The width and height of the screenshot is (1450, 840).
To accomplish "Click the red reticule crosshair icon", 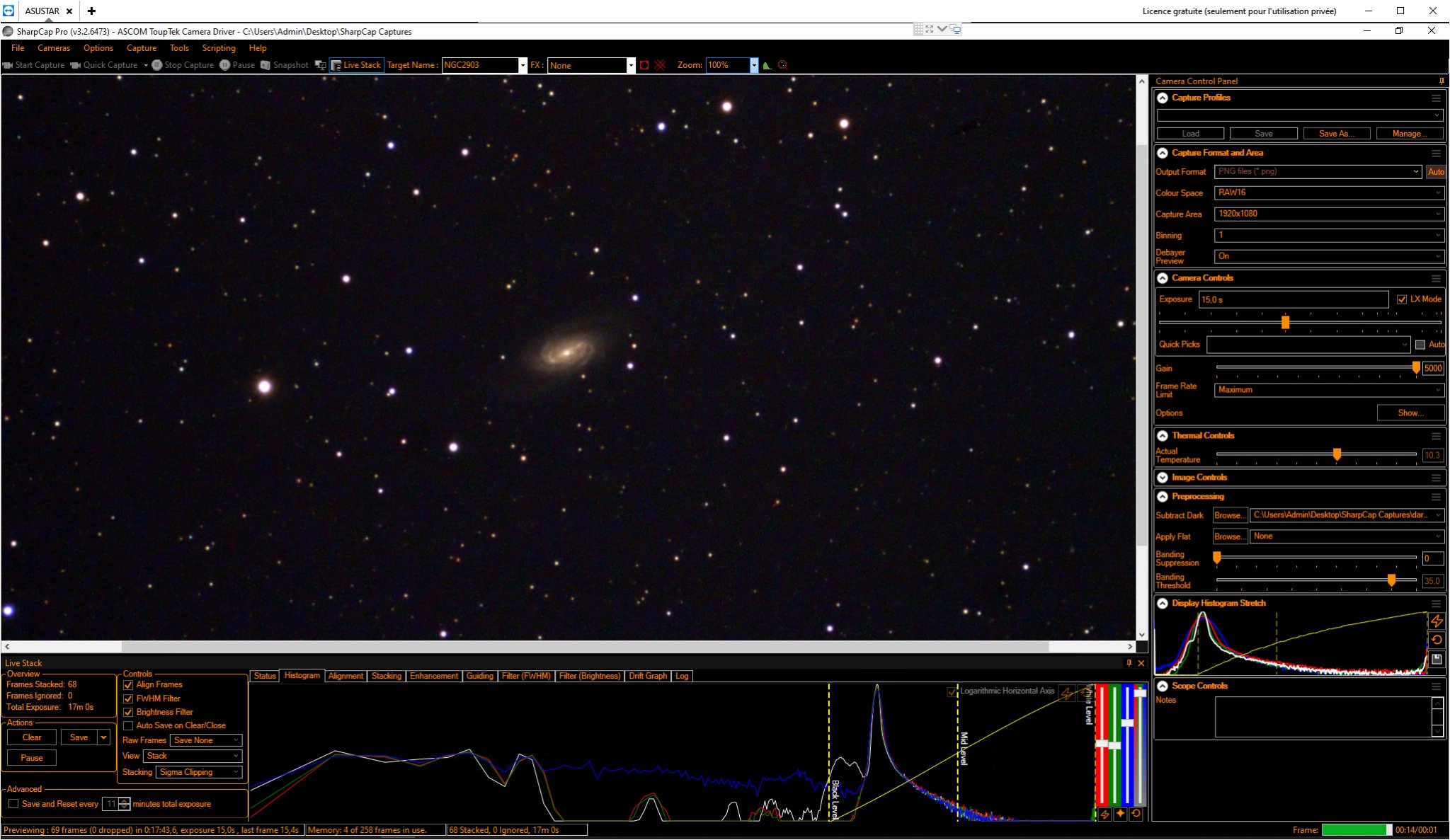I will click(661, 65).
